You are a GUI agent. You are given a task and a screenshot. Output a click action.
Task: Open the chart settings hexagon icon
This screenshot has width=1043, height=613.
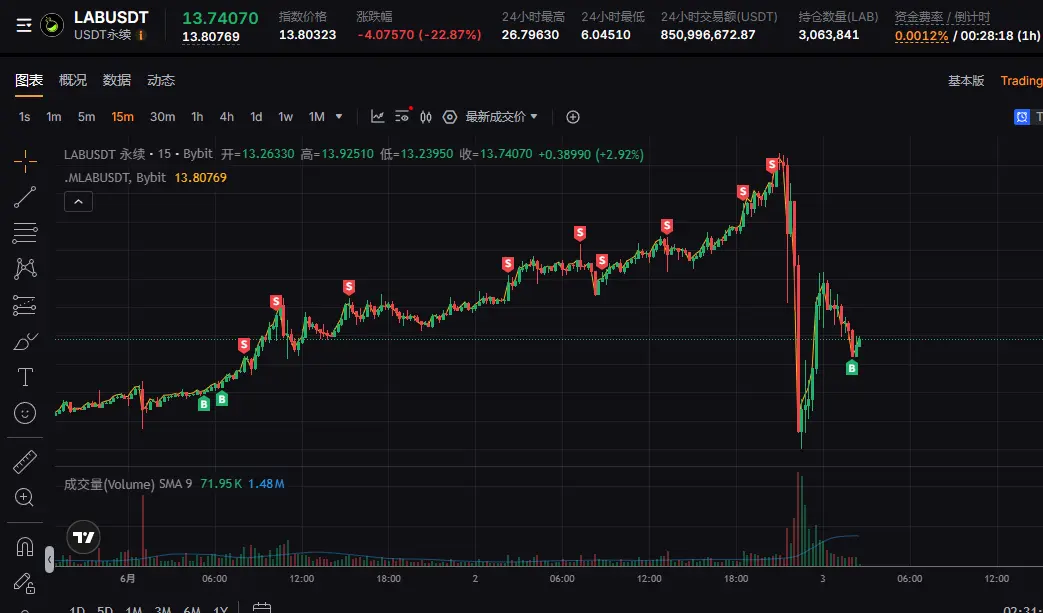450,117
